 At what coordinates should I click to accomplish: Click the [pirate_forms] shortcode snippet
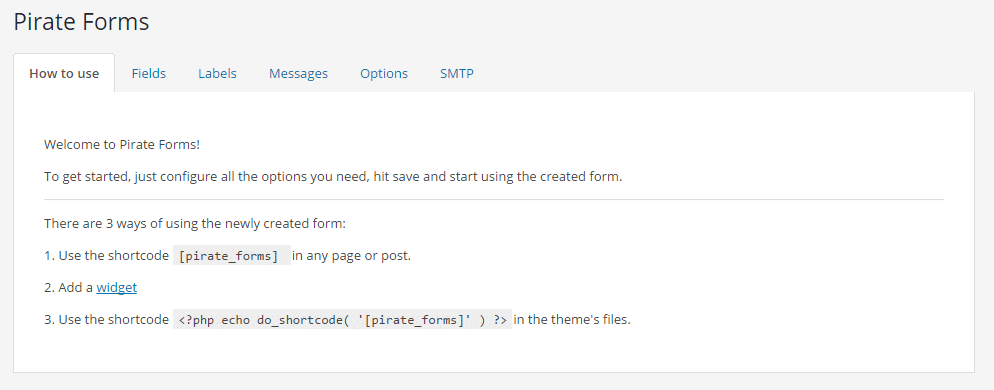click(231, 256)
